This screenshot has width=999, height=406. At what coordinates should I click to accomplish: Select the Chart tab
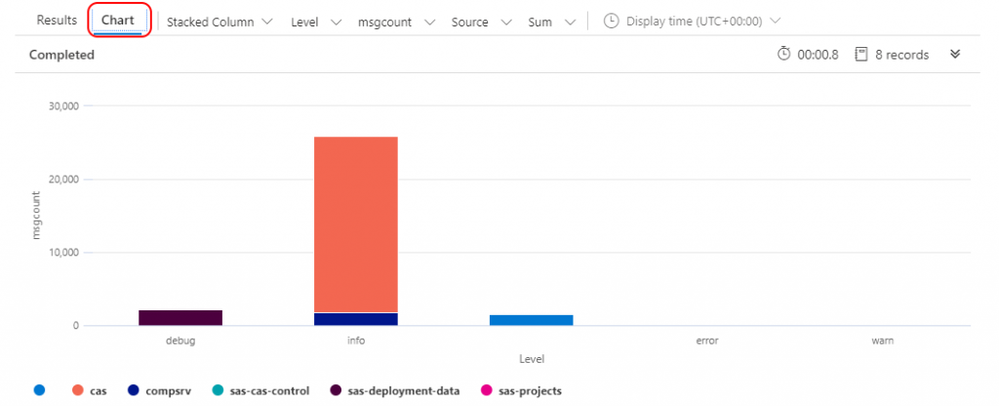point(118,21)
